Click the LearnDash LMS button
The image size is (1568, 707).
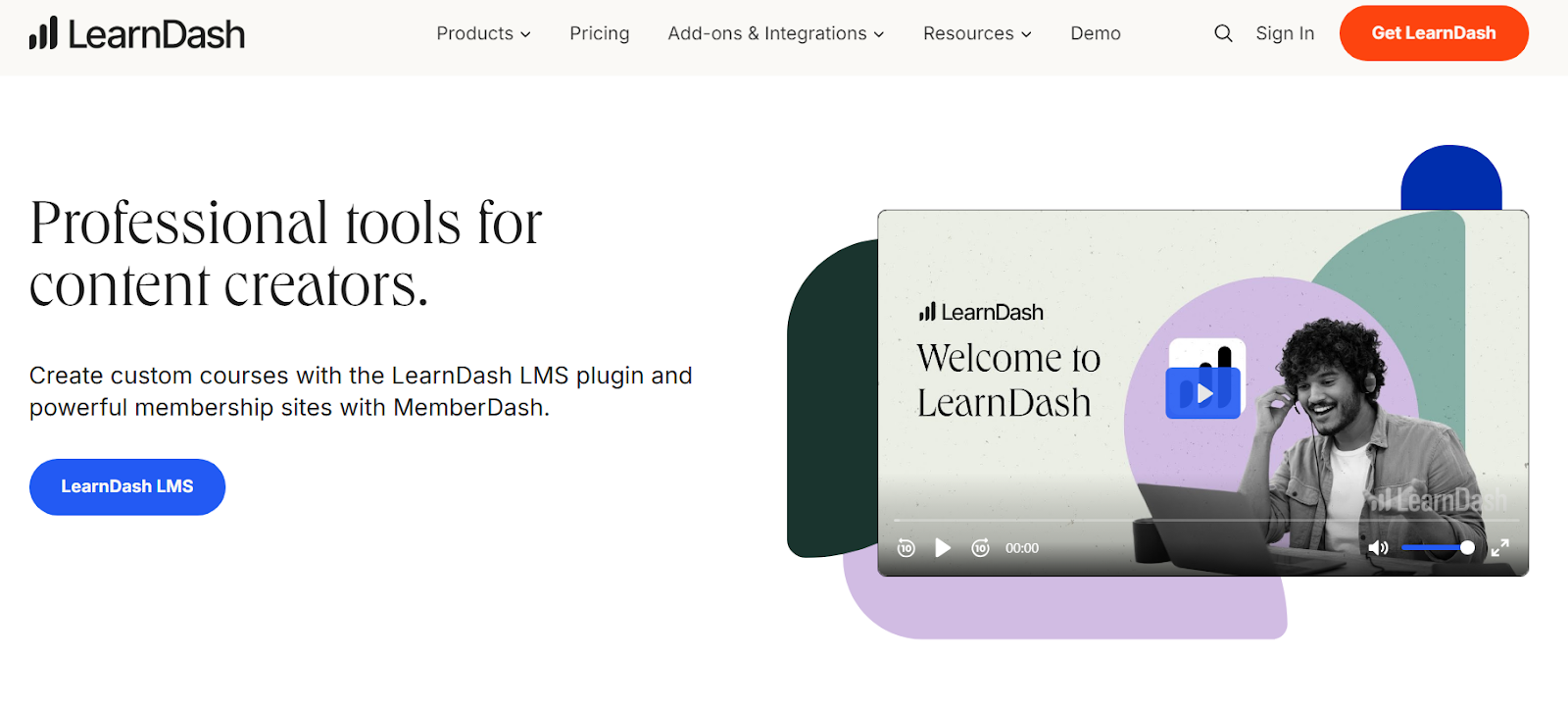pos(127,486)
